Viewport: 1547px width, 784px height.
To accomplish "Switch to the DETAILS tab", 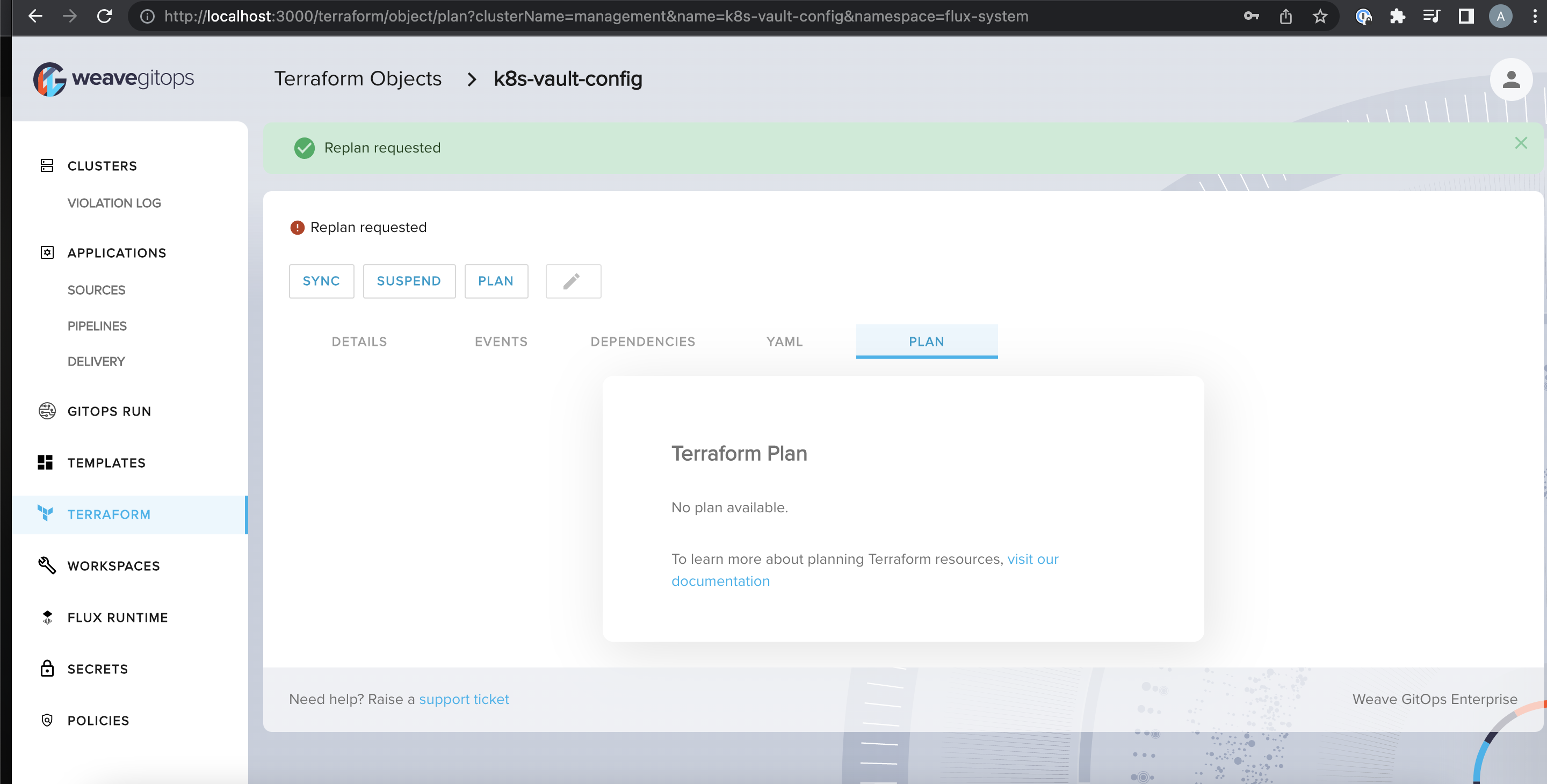I will pyautogui.click(x=359, y=342).
